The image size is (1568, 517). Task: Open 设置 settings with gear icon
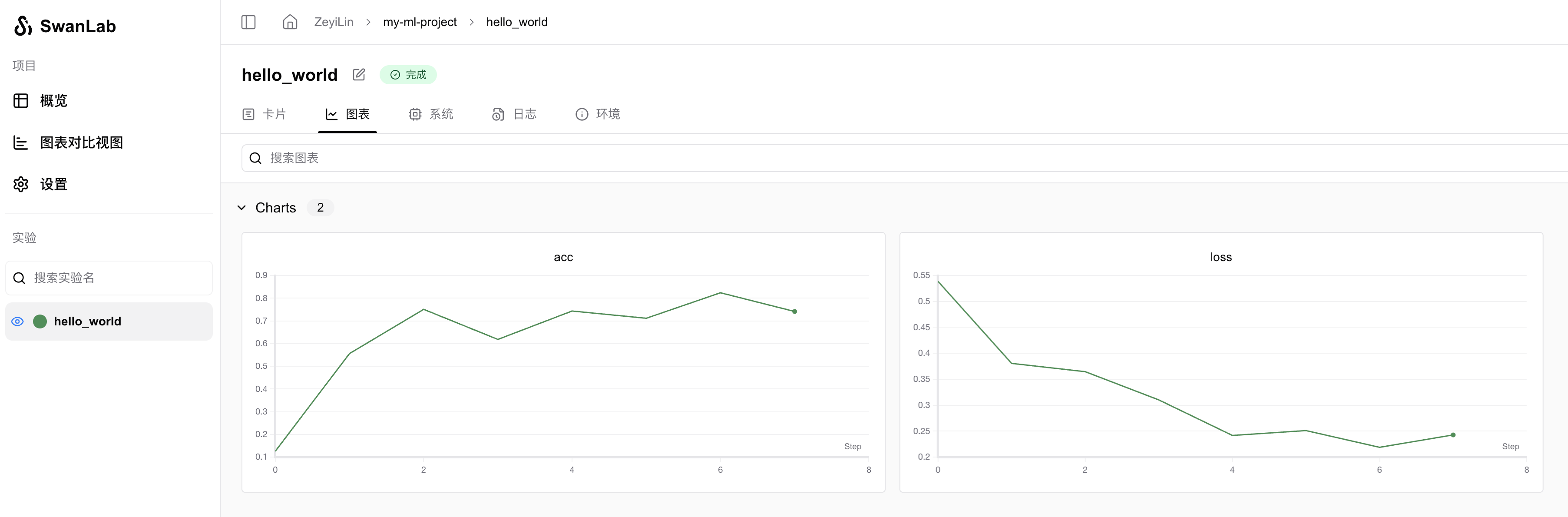(53, 184)
